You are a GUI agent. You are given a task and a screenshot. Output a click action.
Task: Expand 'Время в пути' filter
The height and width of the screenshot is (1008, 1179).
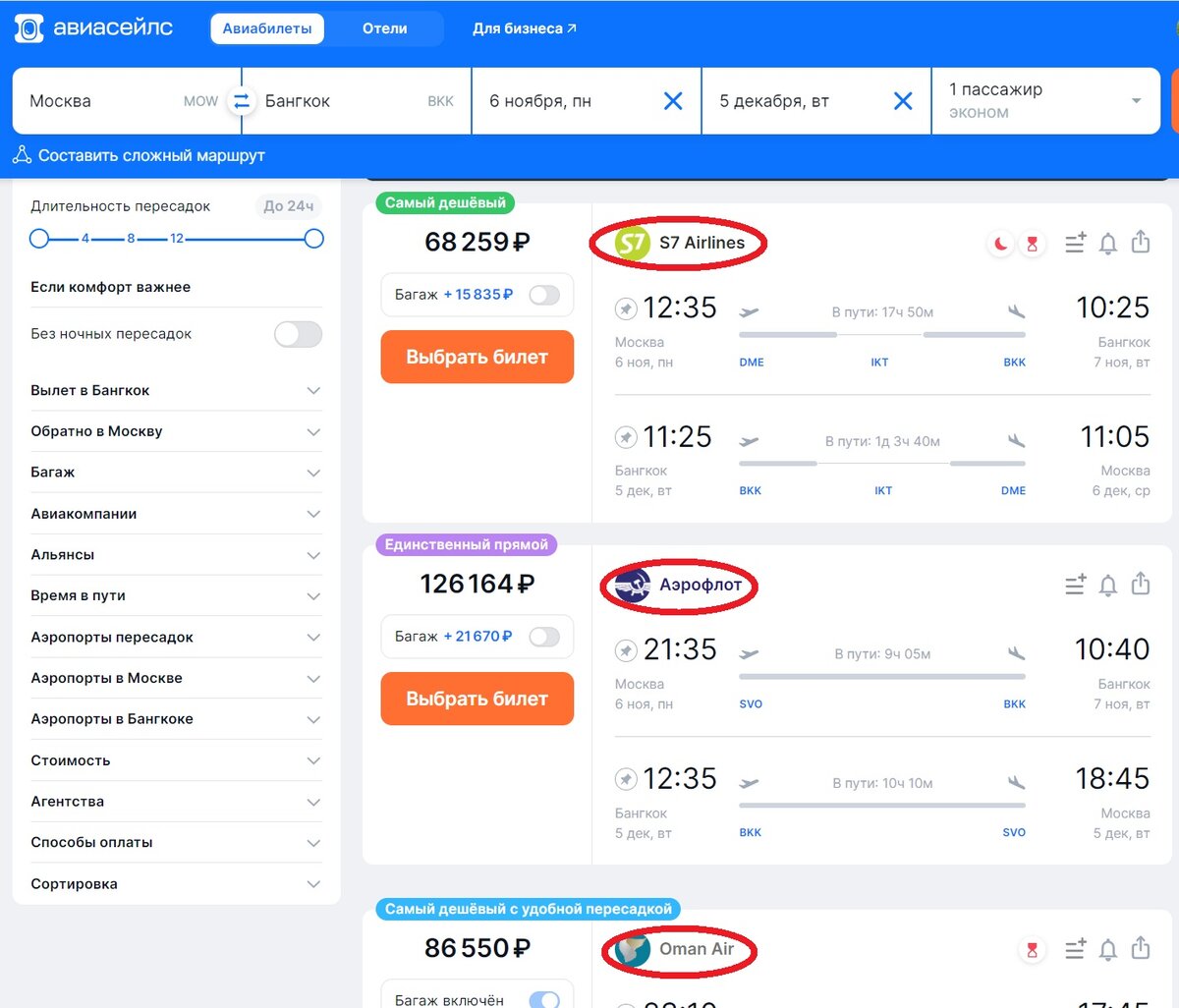pyautogui.click(x=176, y=595)
